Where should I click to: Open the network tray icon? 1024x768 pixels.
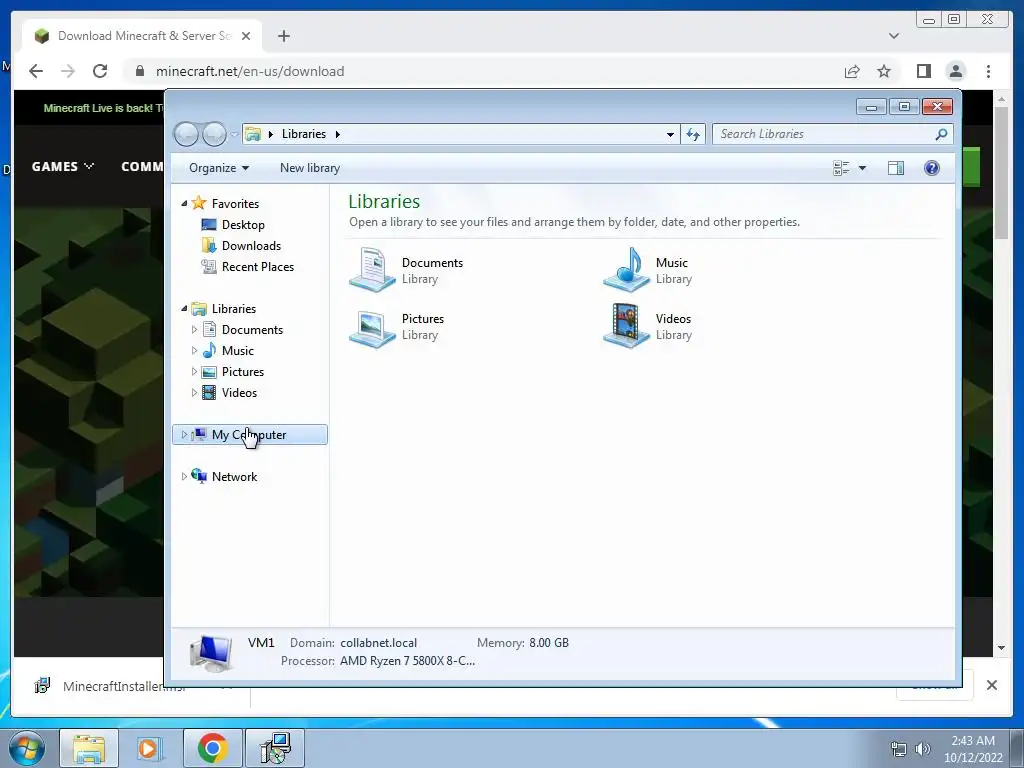click(899, 749)
